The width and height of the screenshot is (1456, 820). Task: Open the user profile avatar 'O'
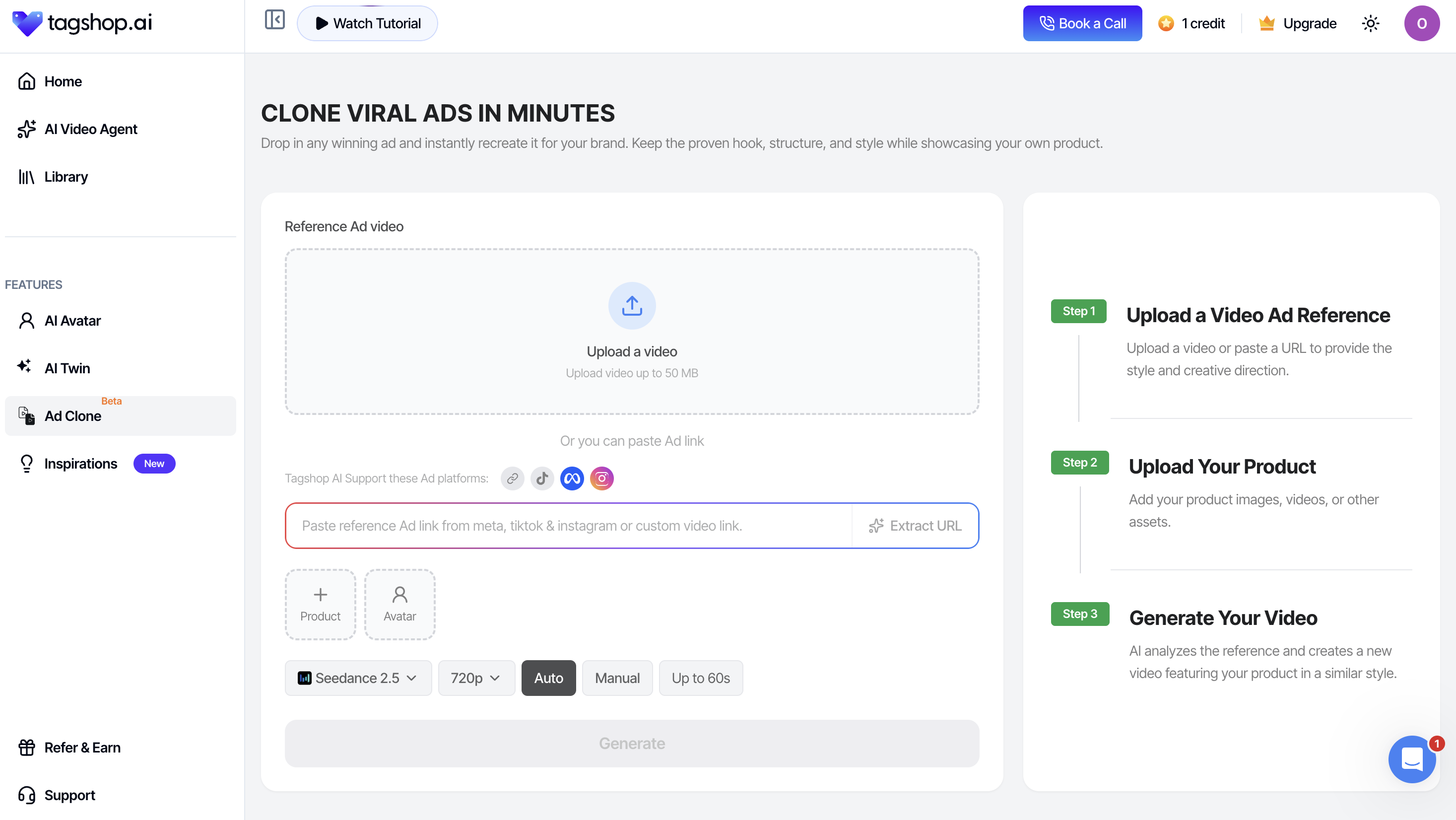click(1422, 23)
